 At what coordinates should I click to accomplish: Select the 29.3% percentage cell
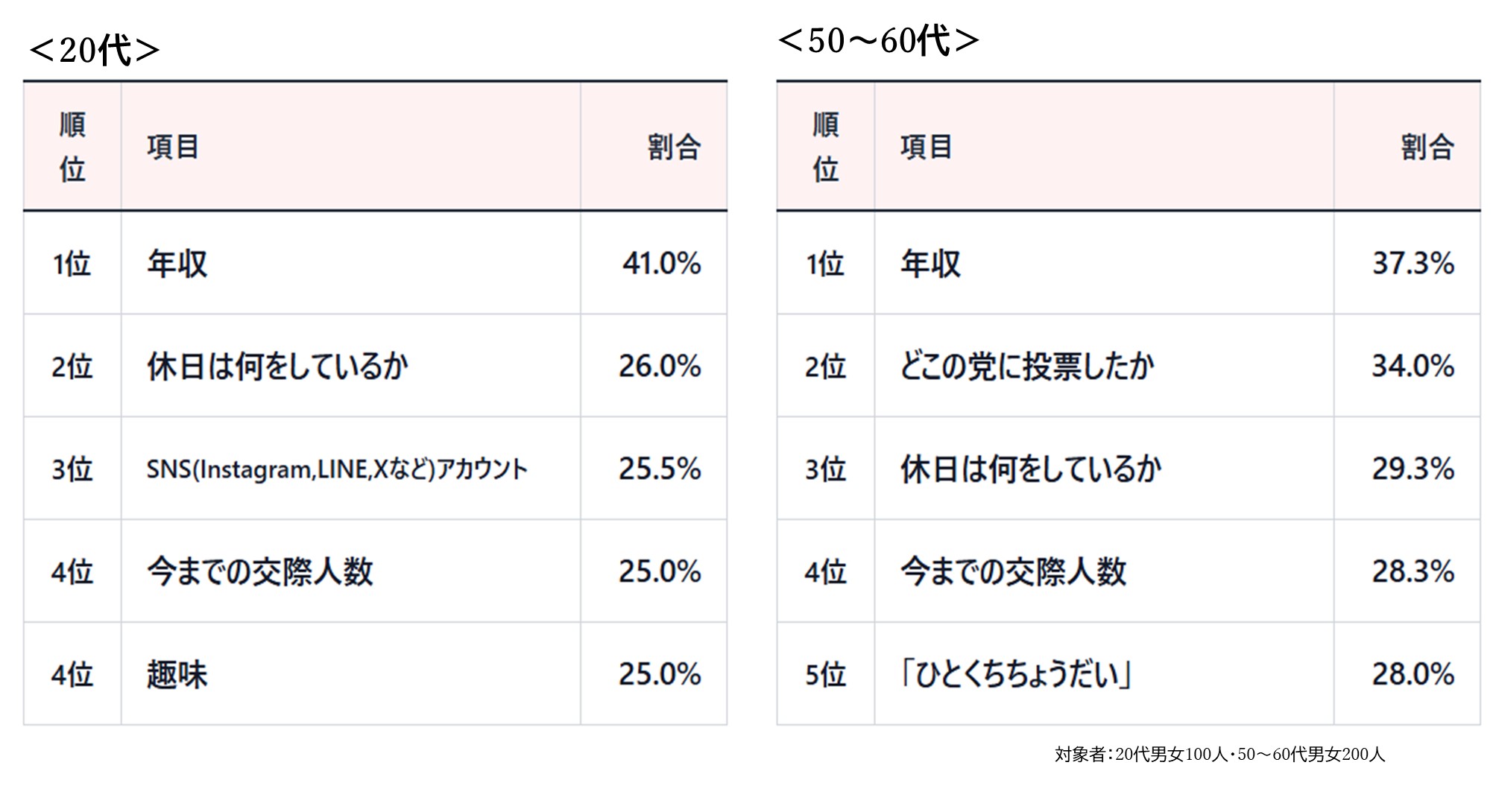point(1413,469)
